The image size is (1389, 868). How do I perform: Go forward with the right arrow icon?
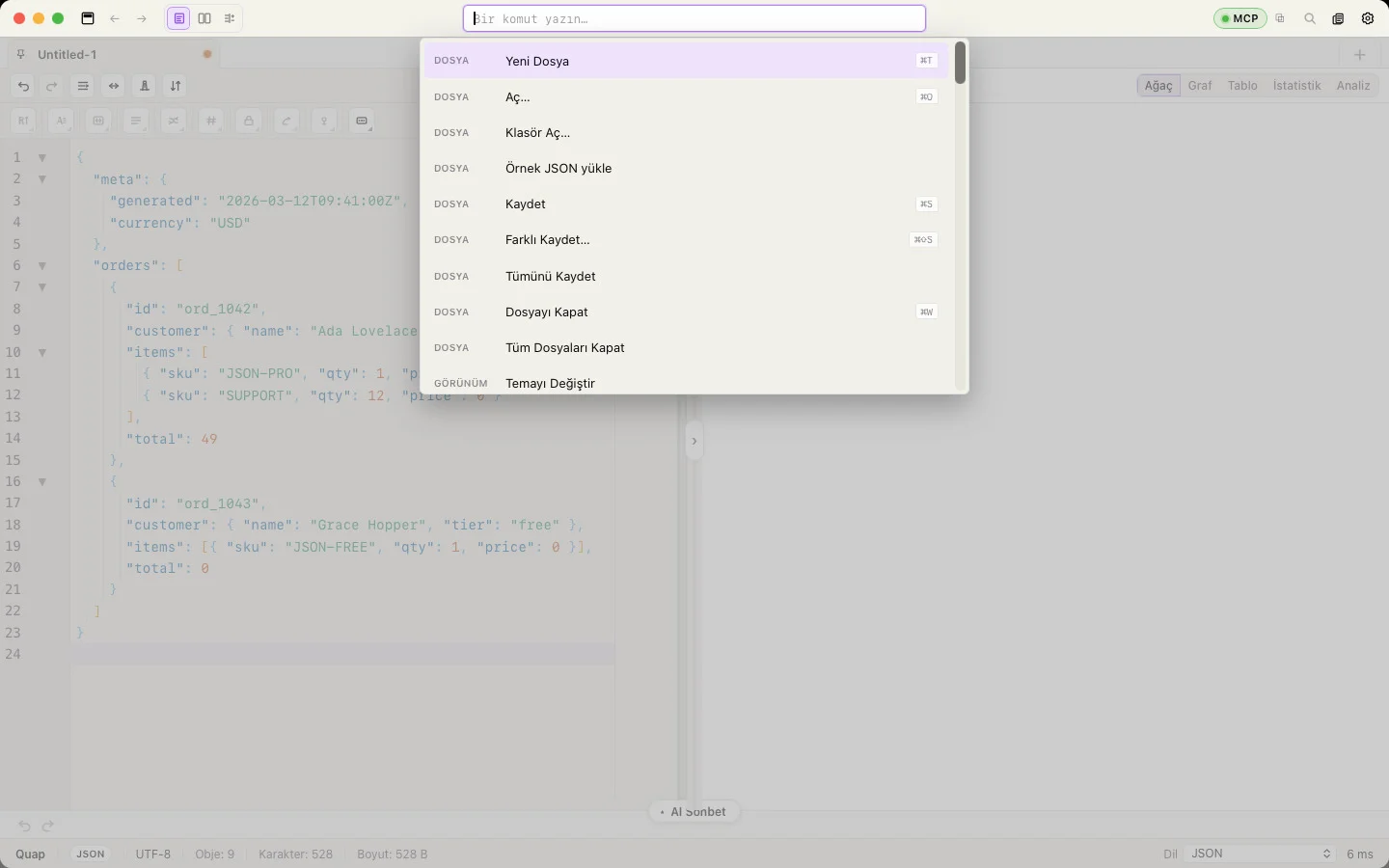tap(142, 18)
